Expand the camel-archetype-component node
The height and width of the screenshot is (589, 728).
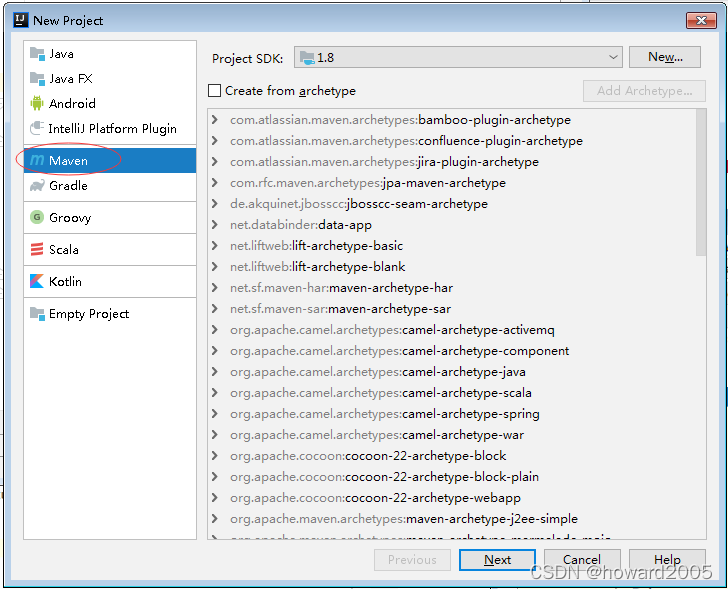tap(214, 351)
